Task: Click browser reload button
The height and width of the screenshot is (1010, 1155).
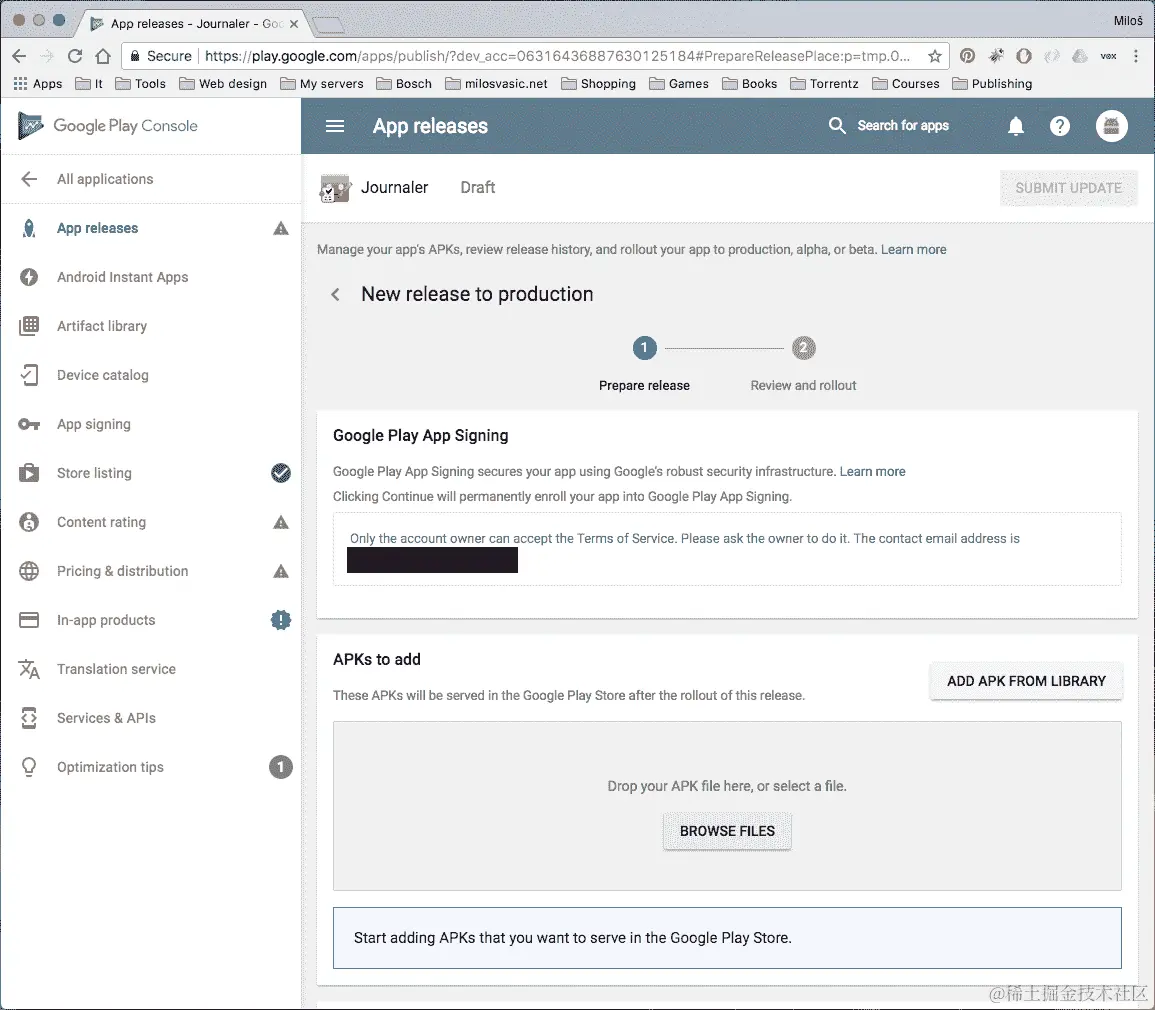Action: pos(74,56)
